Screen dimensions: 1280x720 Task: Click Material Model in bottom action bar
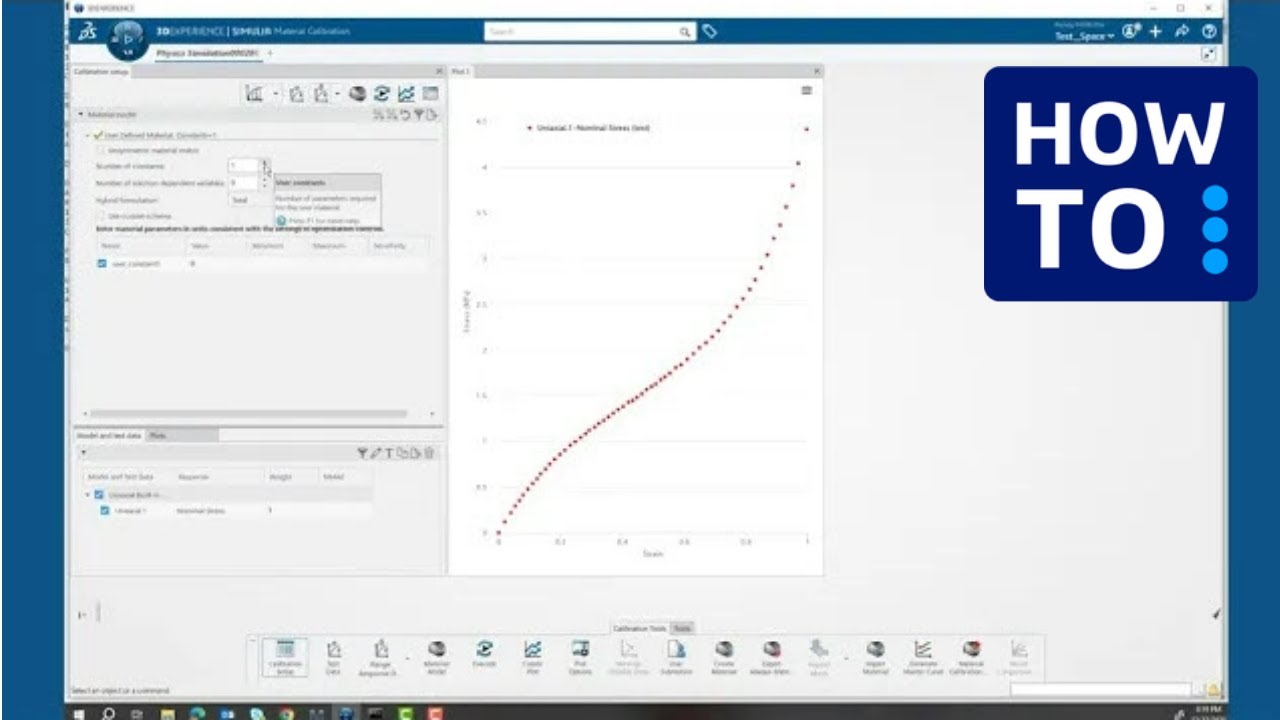tap(437, 657)
